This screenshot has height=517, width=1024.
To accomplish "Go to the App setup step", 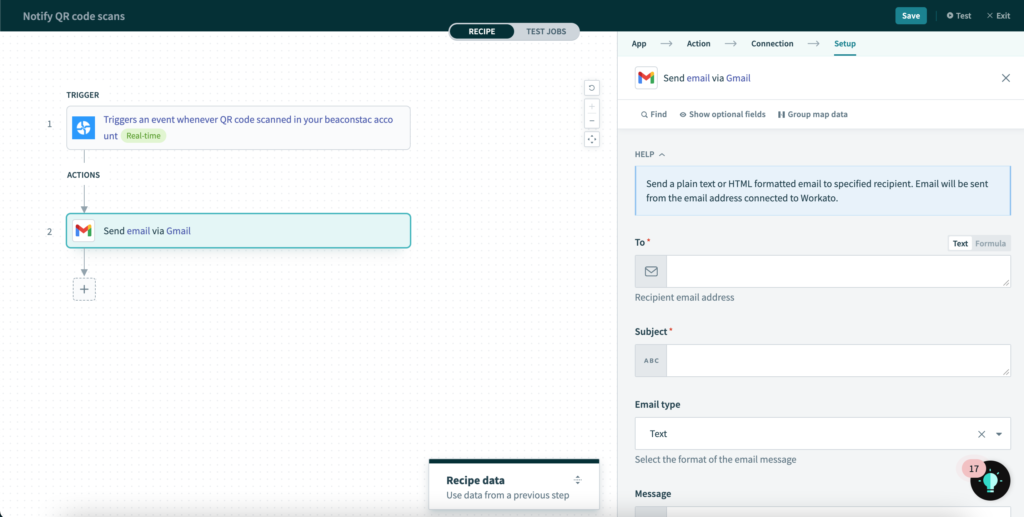I will pyautogui.click(x=639, y=44).
